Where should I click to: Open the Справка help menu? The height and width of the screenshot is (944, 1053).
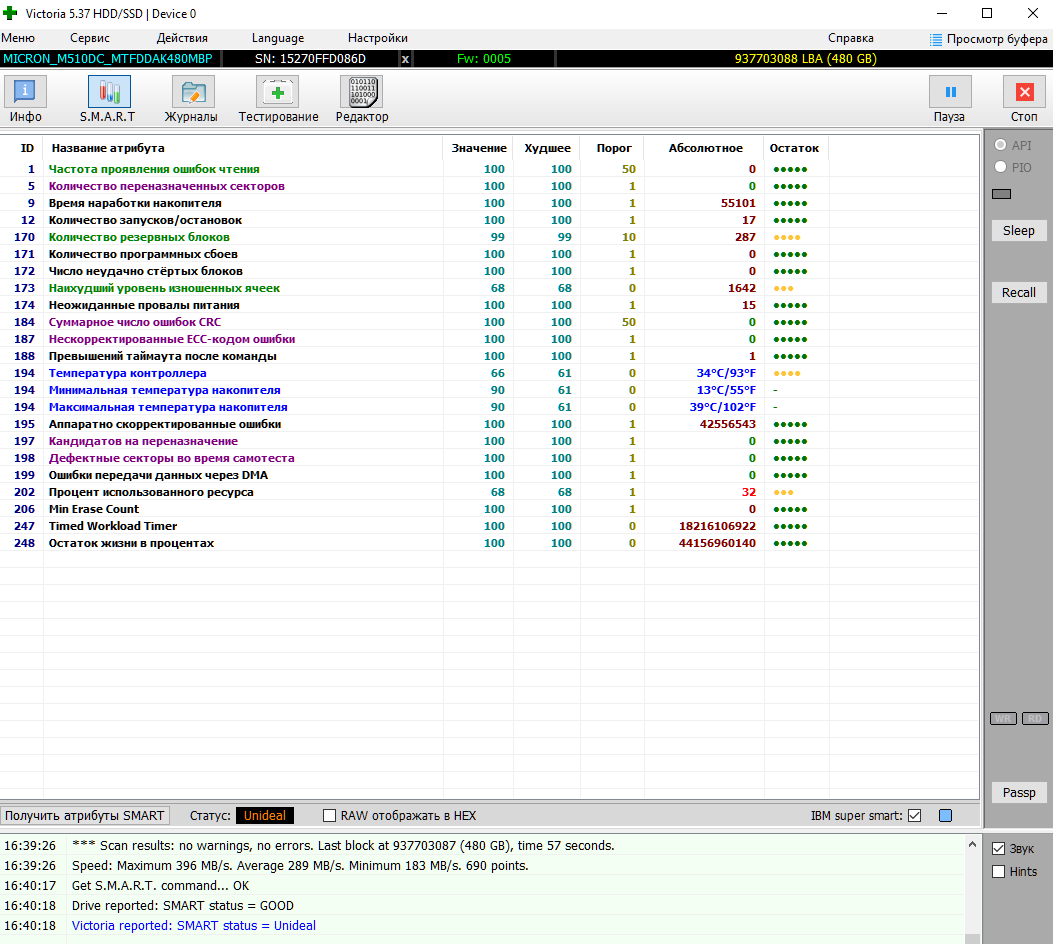(851, 38)
